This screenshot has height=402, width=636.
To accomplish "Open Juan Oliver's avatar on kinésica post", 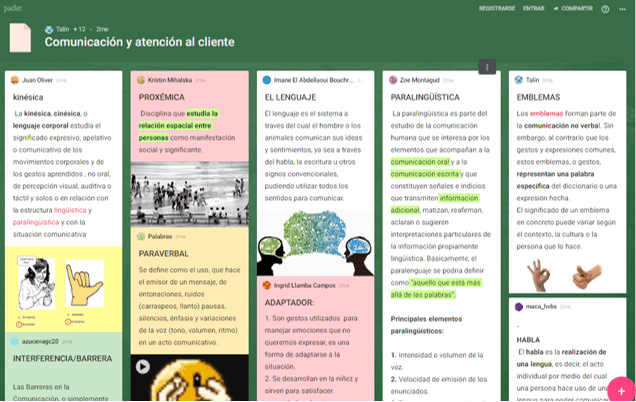I will [15, 80].
